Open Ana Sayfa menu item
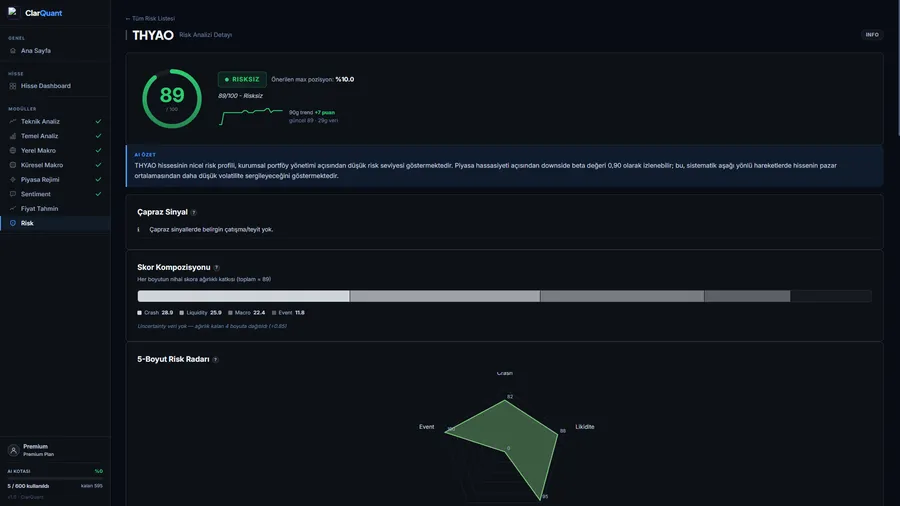Screen dimensions: 900x506 click(55, 50)
